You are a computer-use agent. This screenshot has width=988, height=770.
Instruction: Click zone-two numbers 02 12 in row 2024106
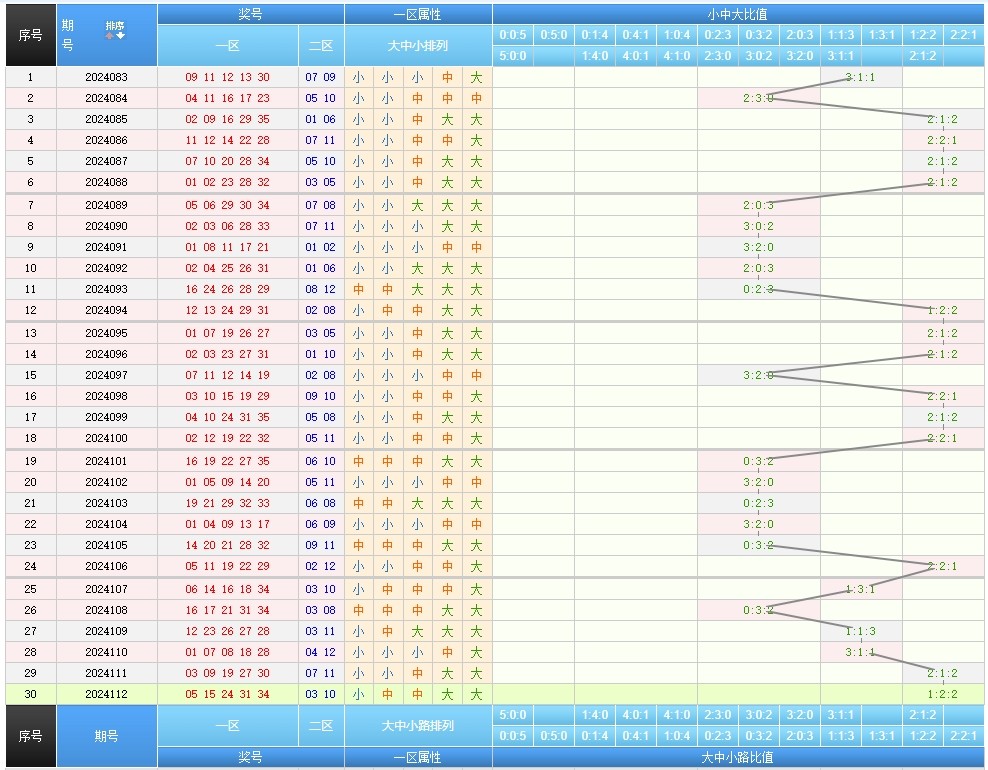coord(321,566)
